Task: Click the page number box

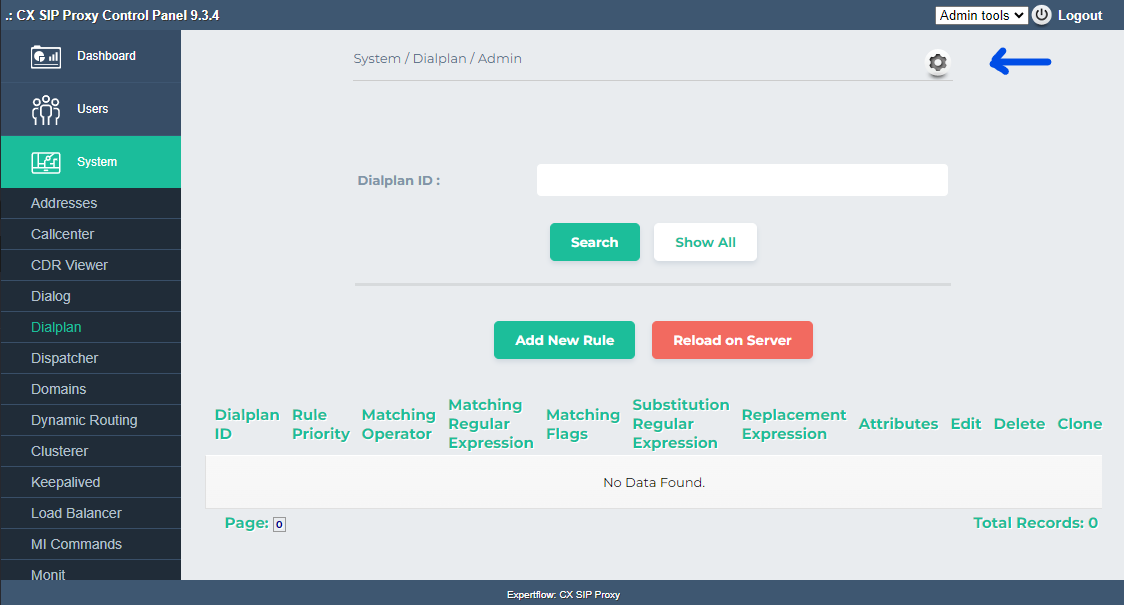Action: click(x=279, y=524)
